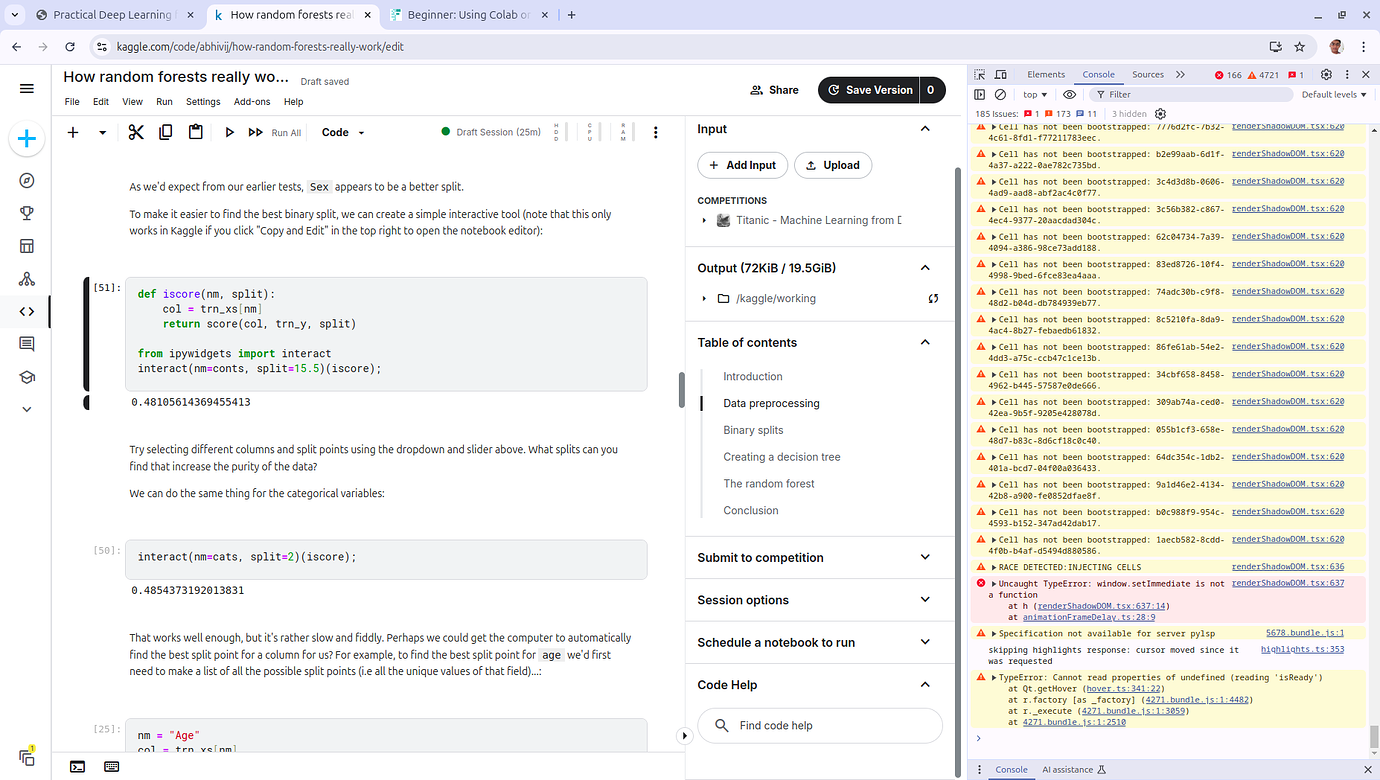The width and height of the screenshot is (1380, 780).
Task: Open the Learn graduation-cap icon in sidebar
Action: (x=26, y=377)
